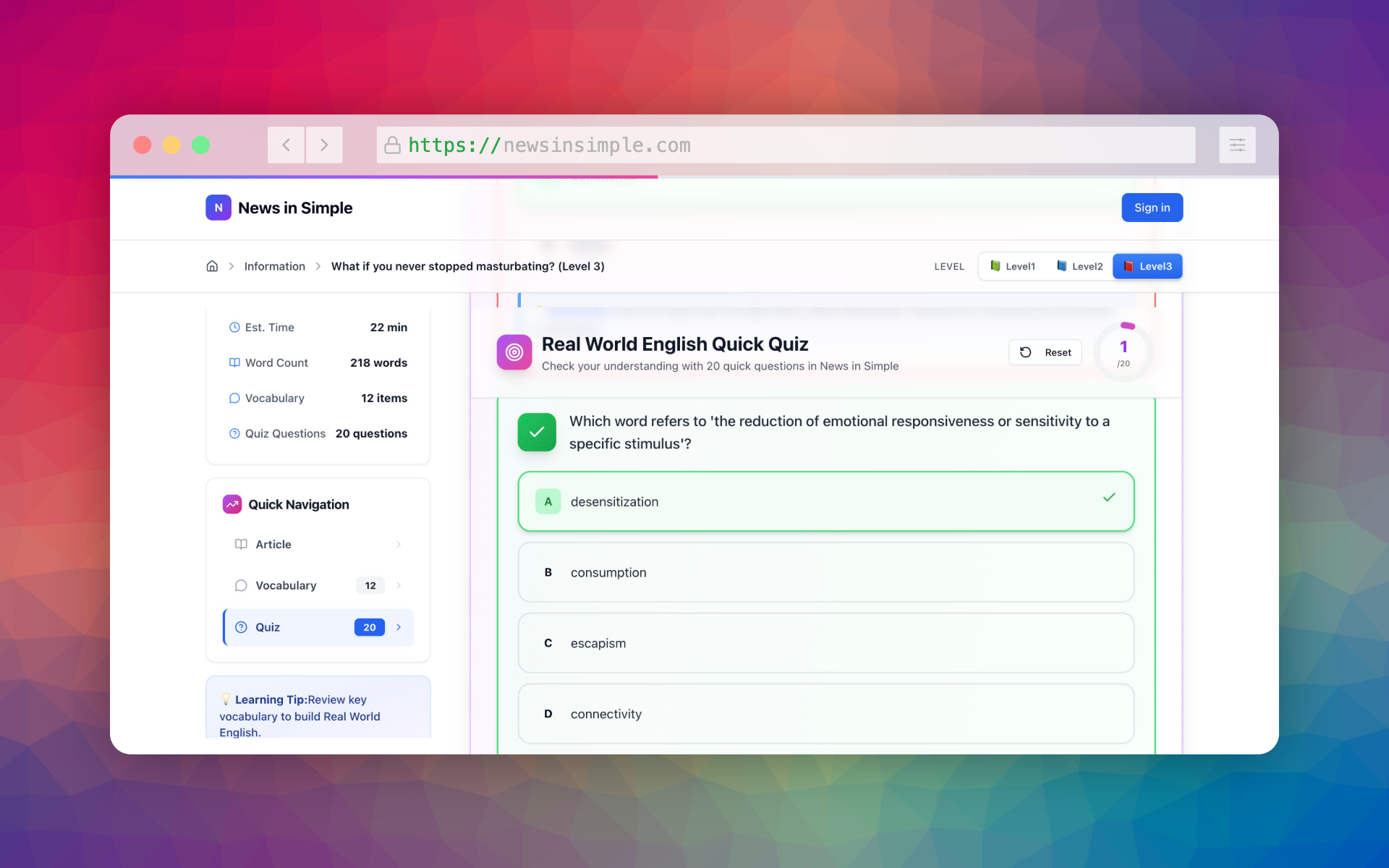Viewport: 1389px width, 868px height.
Task: Click the Quick Navigation trend icon
Action: coord(232,504)
